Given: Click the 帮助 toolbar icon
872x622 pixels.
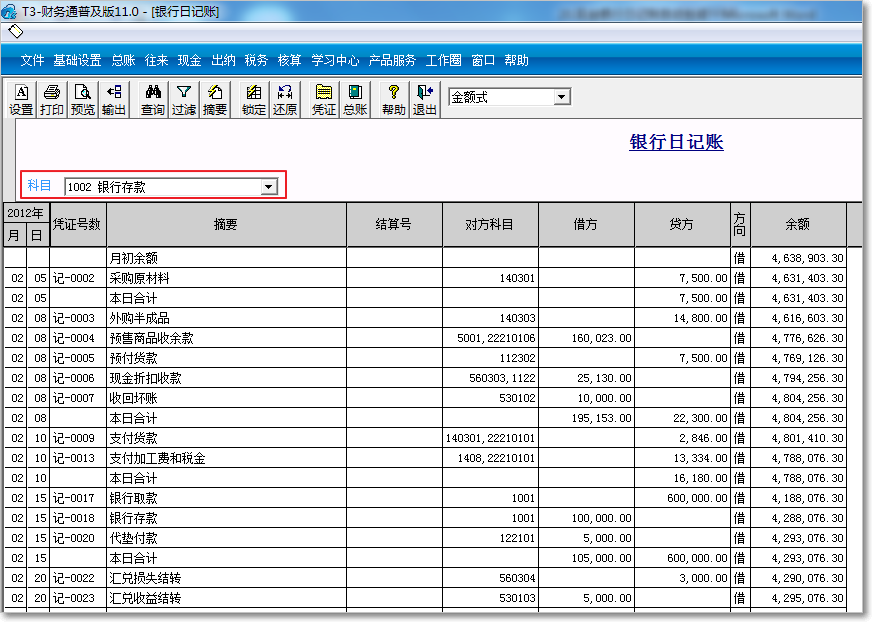Looking at the screenshot, I should click(x=391, y=97).
